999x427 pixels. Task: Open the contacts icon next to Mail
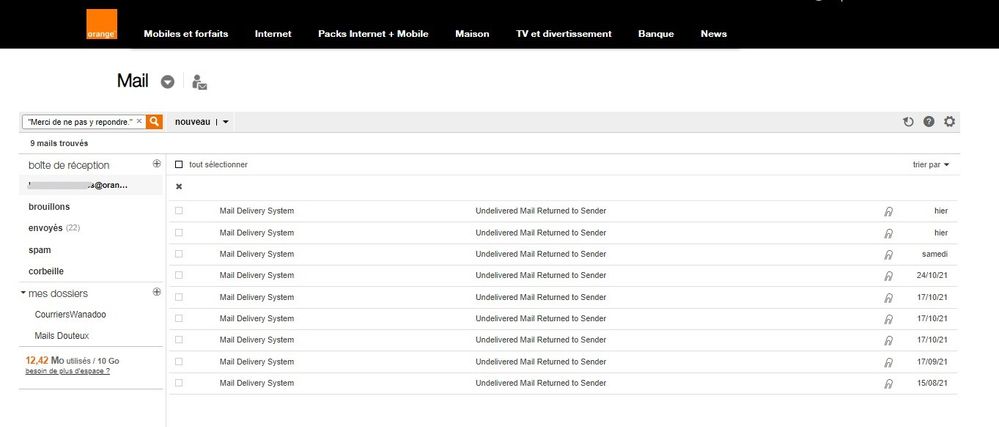click(x=199, y=82)
